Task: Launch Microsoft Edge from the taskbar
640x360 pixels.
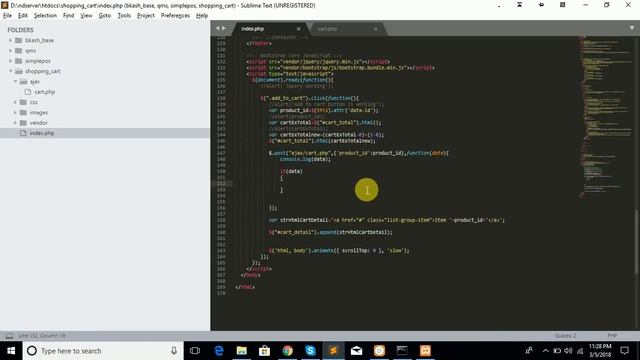Action: [219, 351]
